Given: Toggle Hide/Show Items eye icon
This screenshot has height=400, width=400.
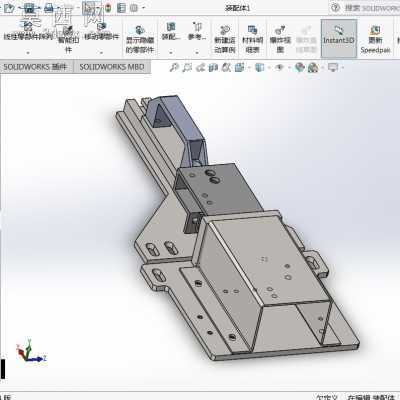Looking at the screenshot, I should pos(279,68).
